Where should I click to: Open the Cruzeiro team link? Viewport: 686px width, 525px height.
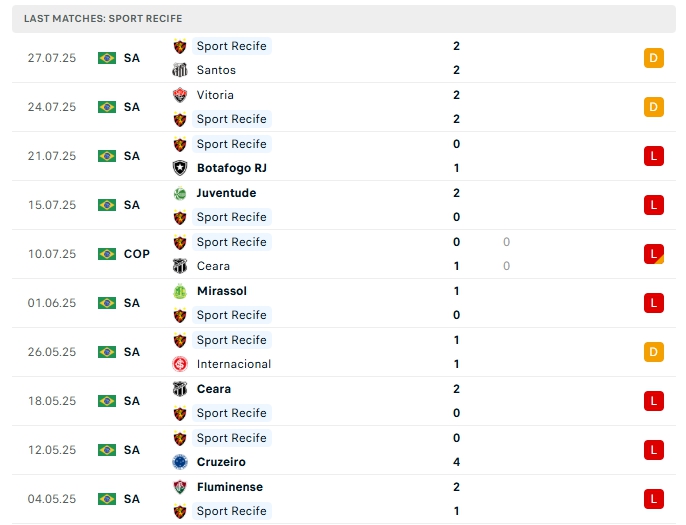221,462
